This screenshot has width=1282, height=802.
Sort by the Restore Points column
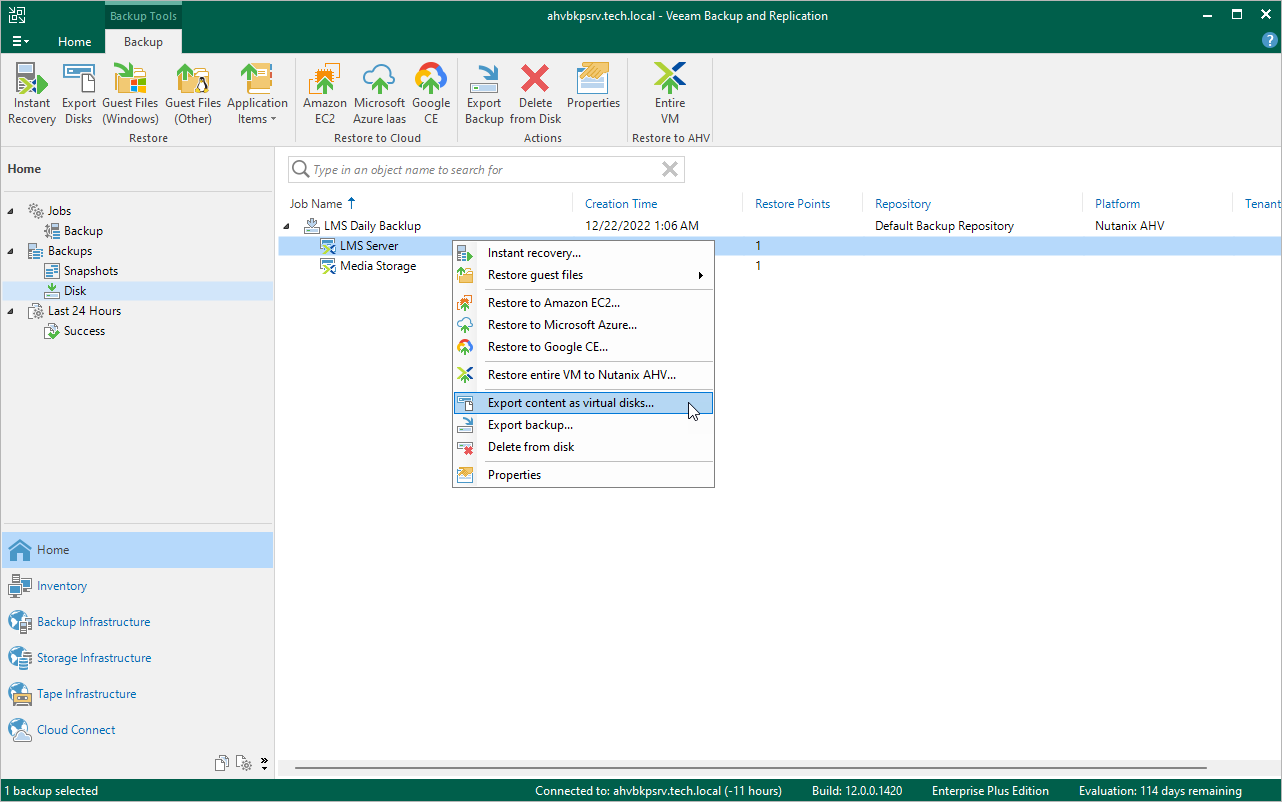(792, 204)
